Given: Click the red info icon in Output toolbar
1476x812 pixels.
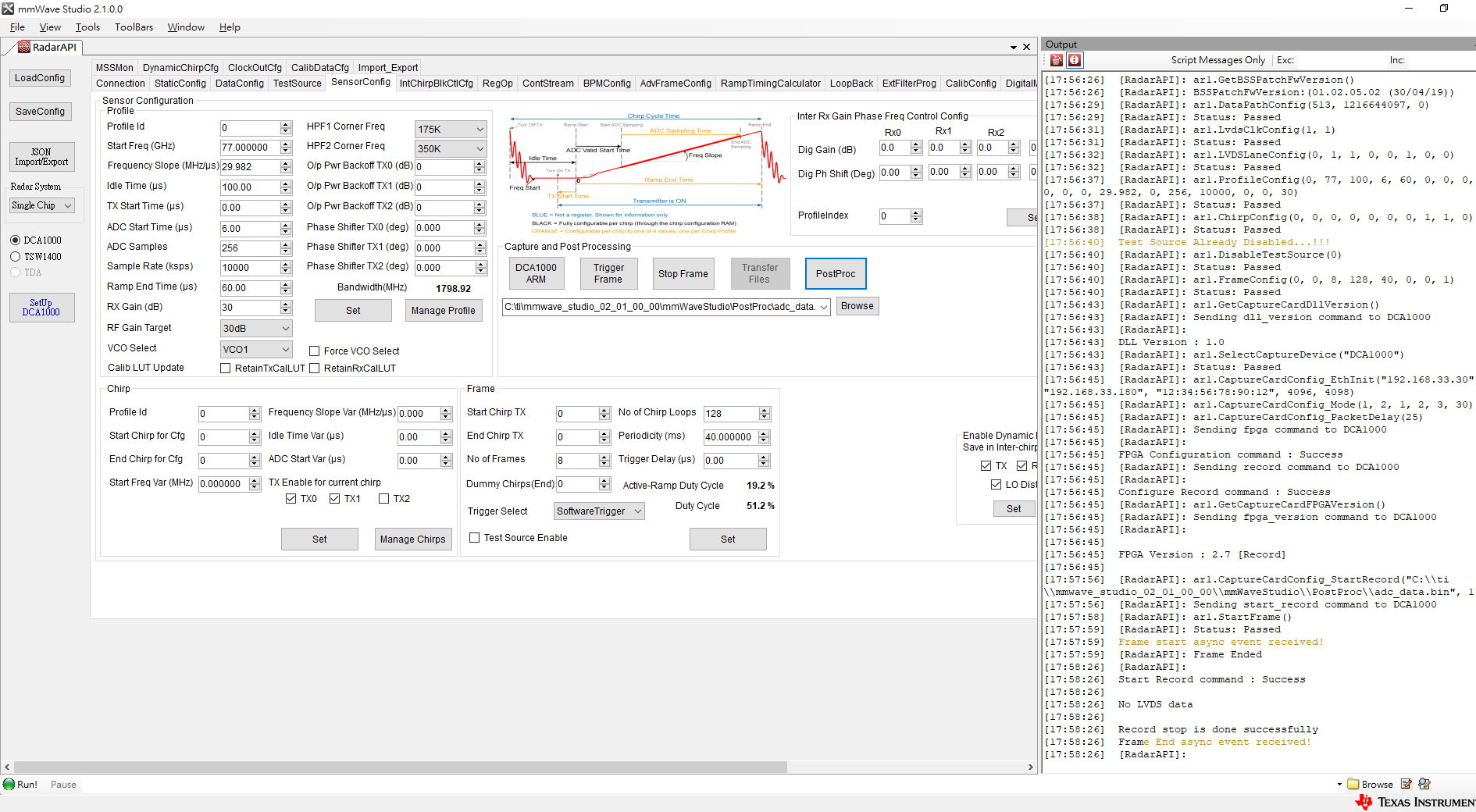Looking at the screenshot, I should (1075, 60).
